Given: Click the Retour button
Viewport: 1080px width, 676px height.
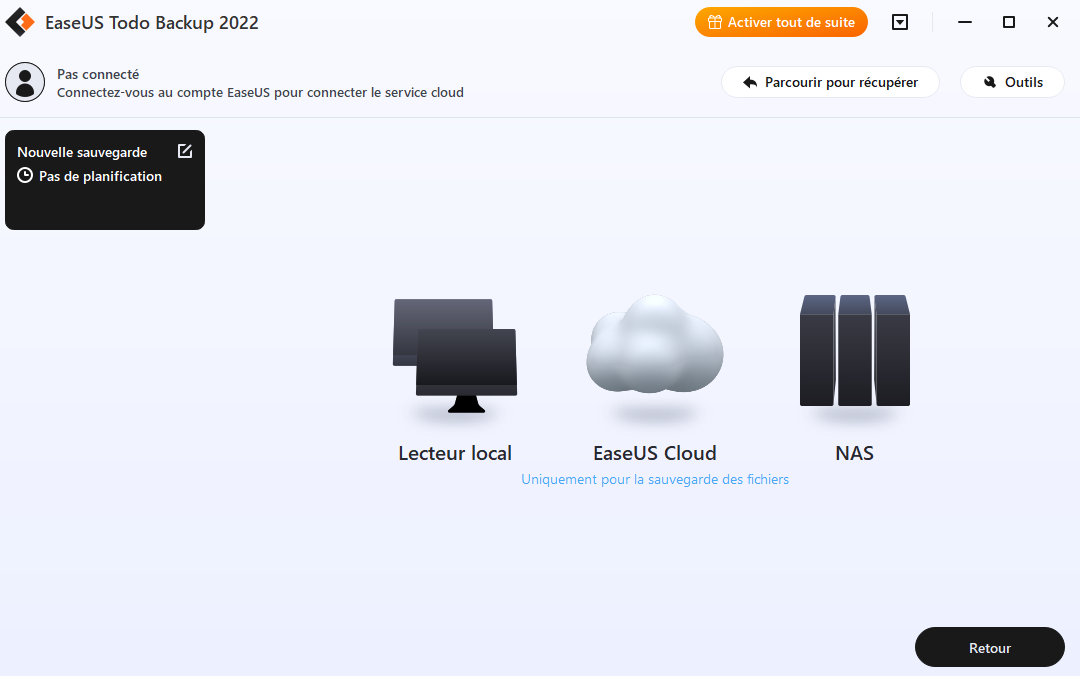Looking at the screenshot, I should 990,647.
